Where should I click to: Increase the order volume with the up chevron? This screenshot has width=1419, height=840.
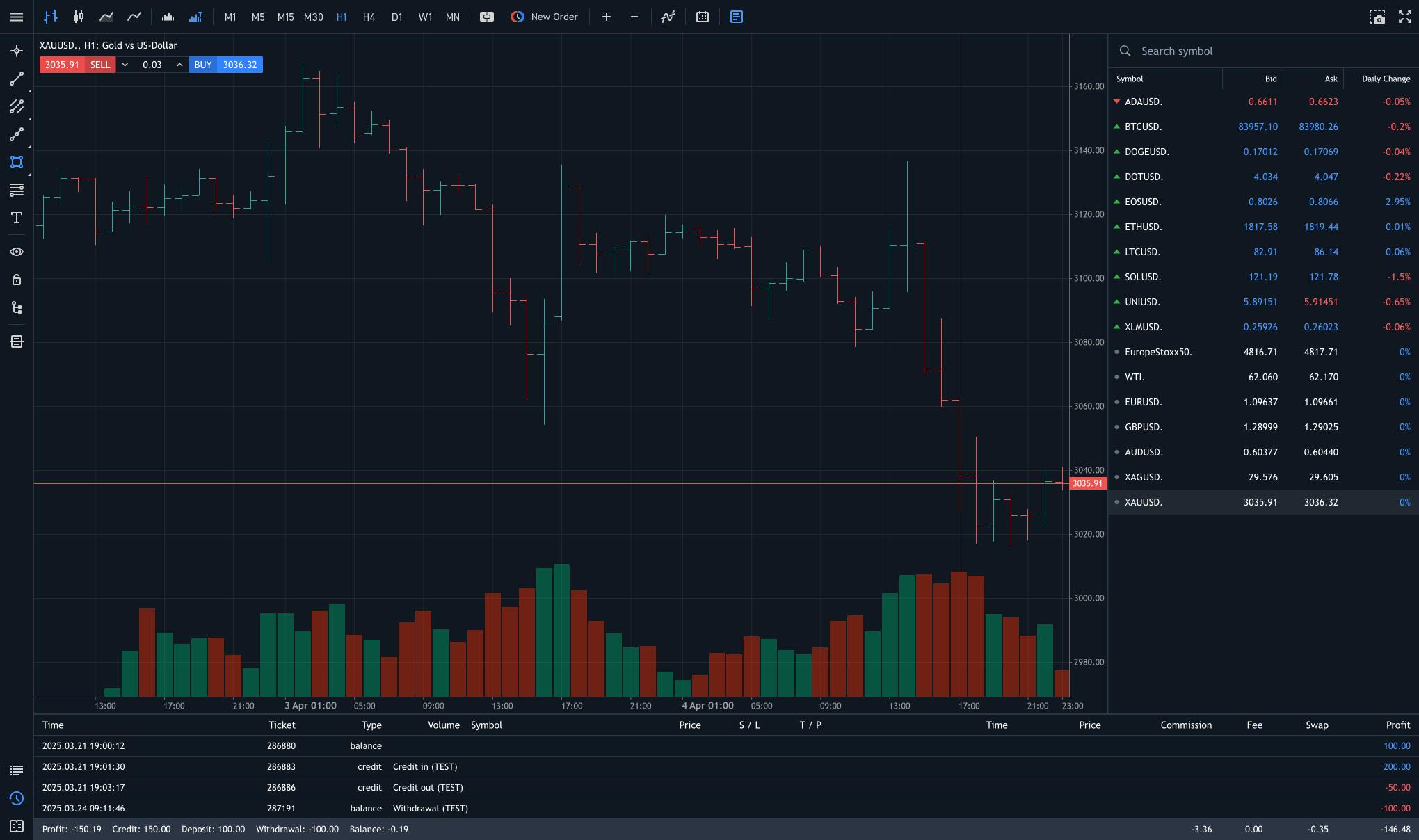pos(179,65)
